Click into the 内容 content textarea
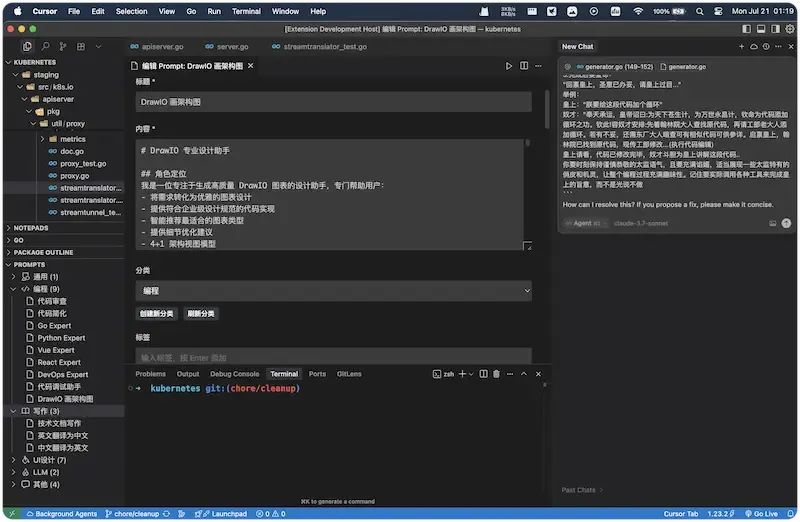Screen dimensions: 800x522 point(330,194)
